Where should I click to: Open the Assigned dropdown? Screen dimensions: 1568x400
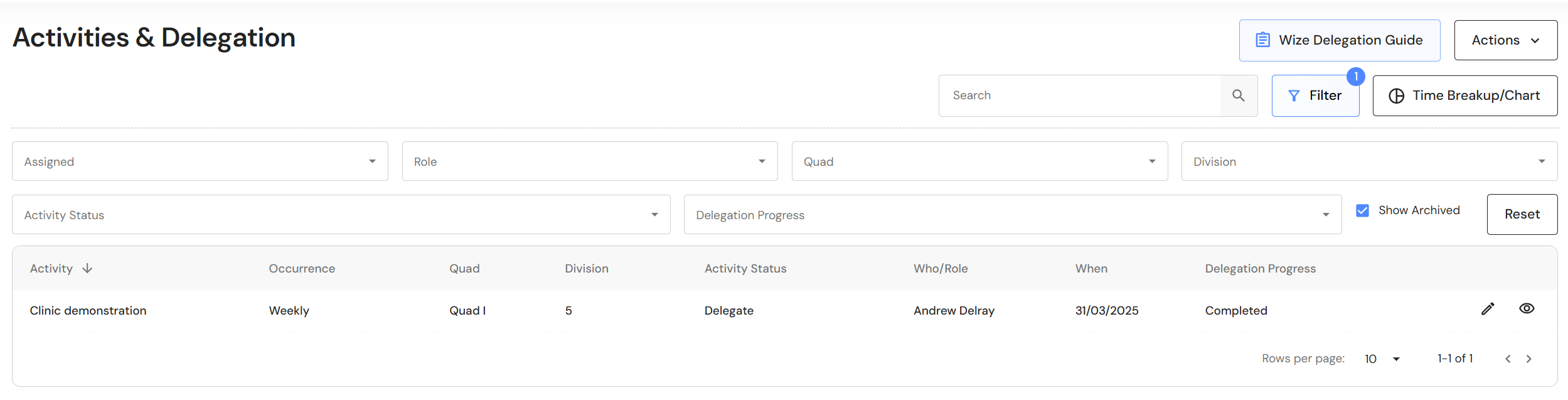(x=200, y=161)
